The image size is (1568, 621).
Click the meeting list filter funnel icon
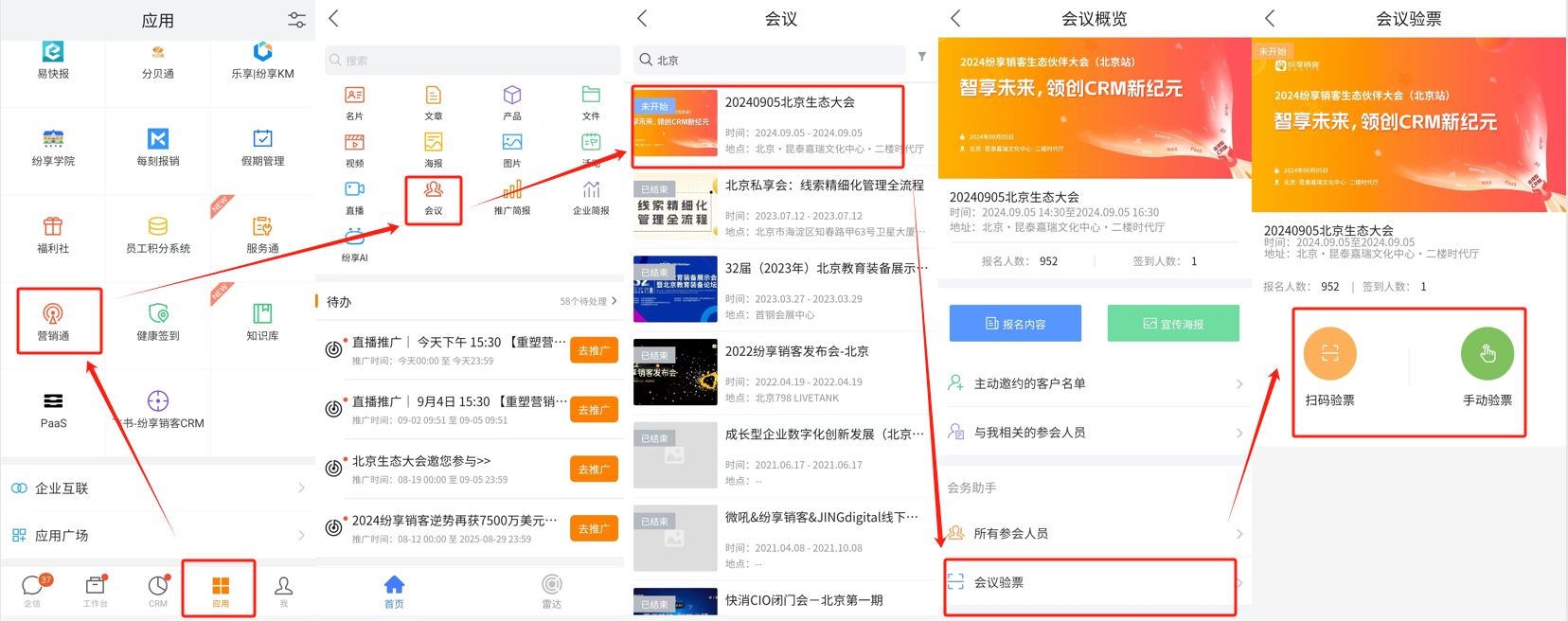[x=921, y=58]
